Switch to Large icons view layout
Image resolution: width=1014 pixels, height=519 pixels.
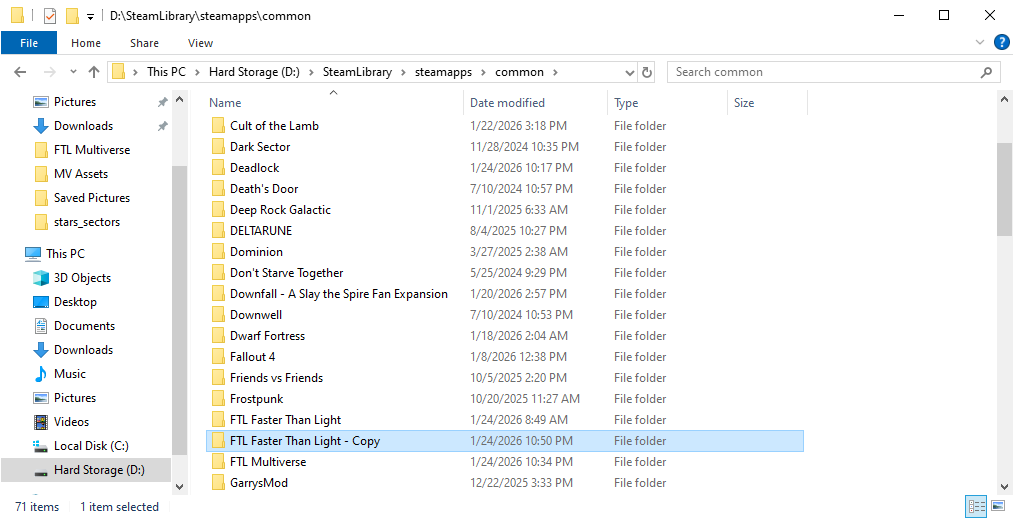[x=998, y=506]
